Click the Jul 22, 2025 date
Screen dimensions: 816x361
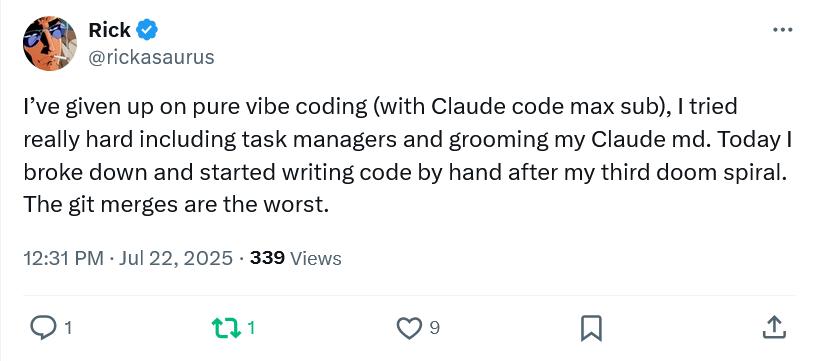pos(175,259)
